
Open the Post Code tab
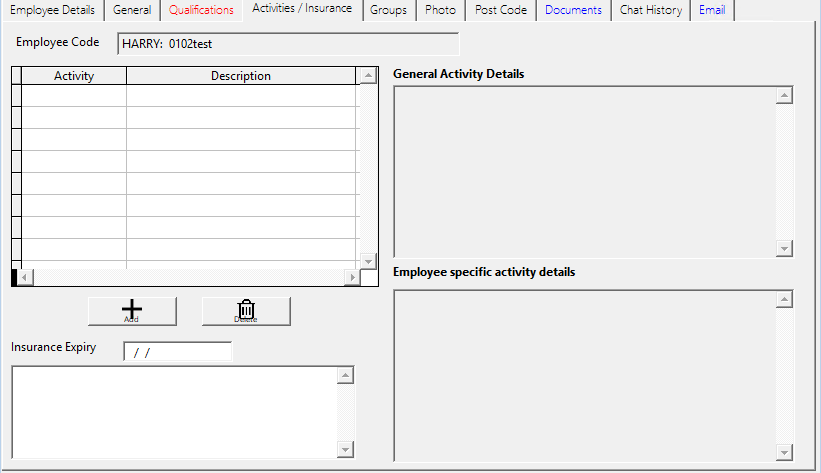pyautogui.click(x=501, y=10)
